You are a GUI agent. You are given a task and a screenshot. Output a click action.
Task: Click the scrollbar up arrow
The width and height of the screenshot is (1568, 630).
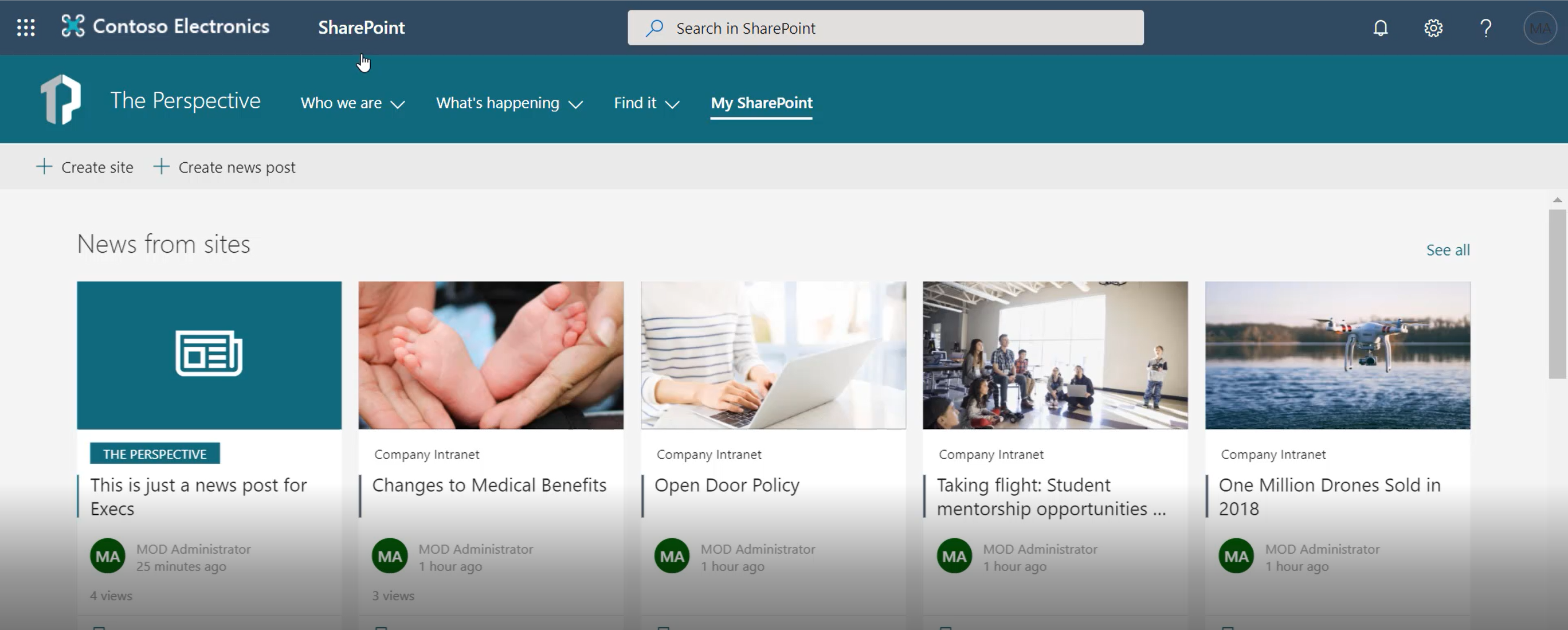point(1557,199)
